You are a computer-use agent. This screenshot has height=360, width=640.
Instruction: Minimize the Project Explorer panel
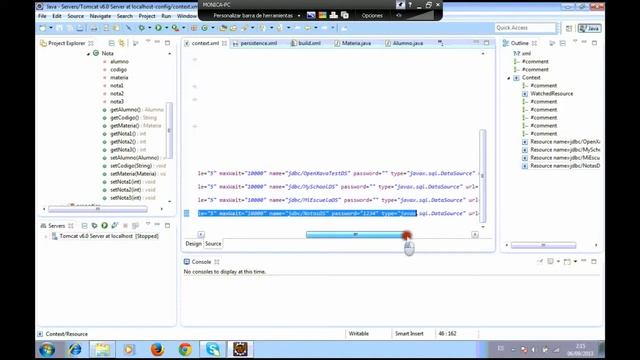click(x=157, y=42)
